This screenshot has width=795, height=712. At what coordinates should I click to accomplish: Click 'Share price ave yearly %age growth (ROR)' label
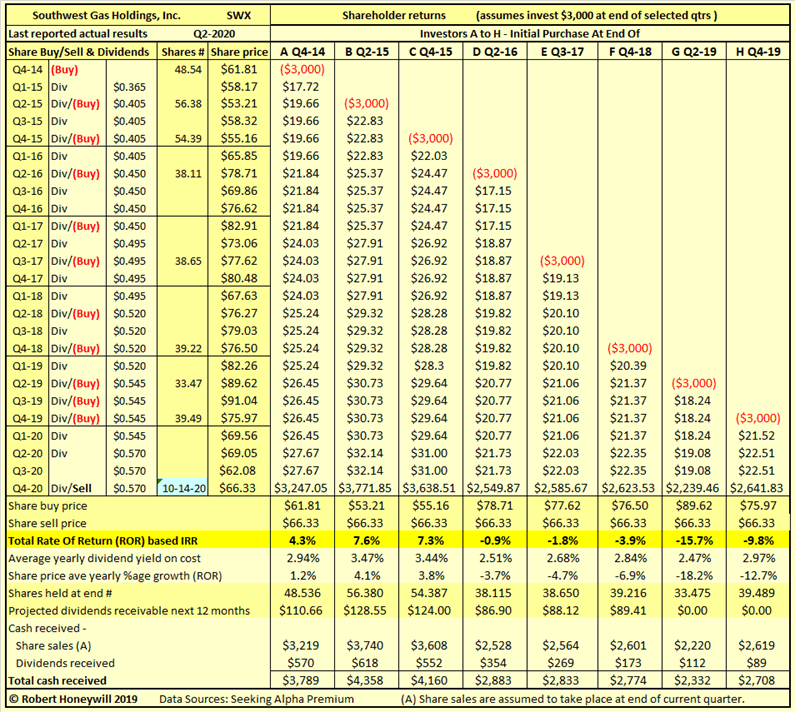coord(115,576)
